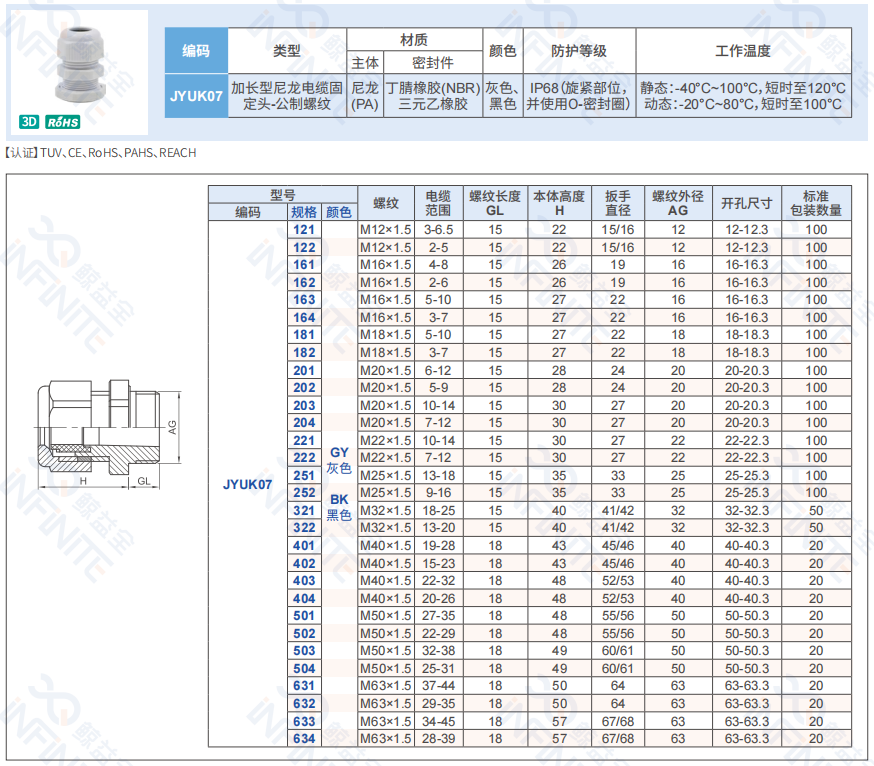
Task: Select spec number 631
Action: click(304, 686)
